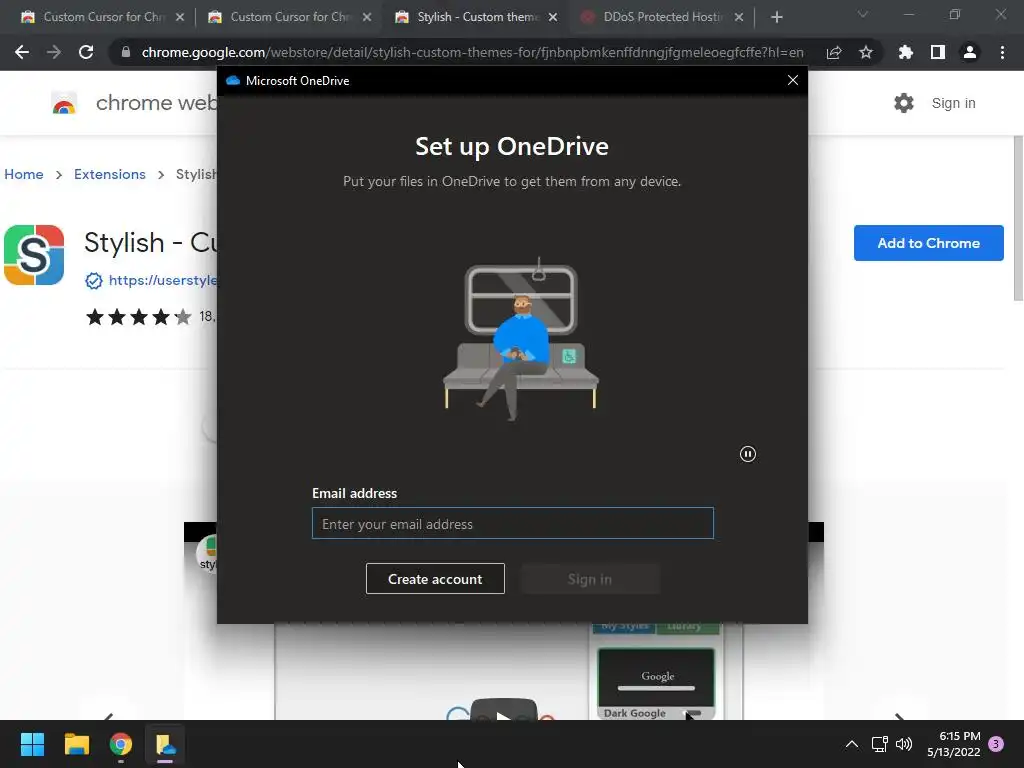Open Web Store settings gear
1024x768 pixels.
click(904, 103)
